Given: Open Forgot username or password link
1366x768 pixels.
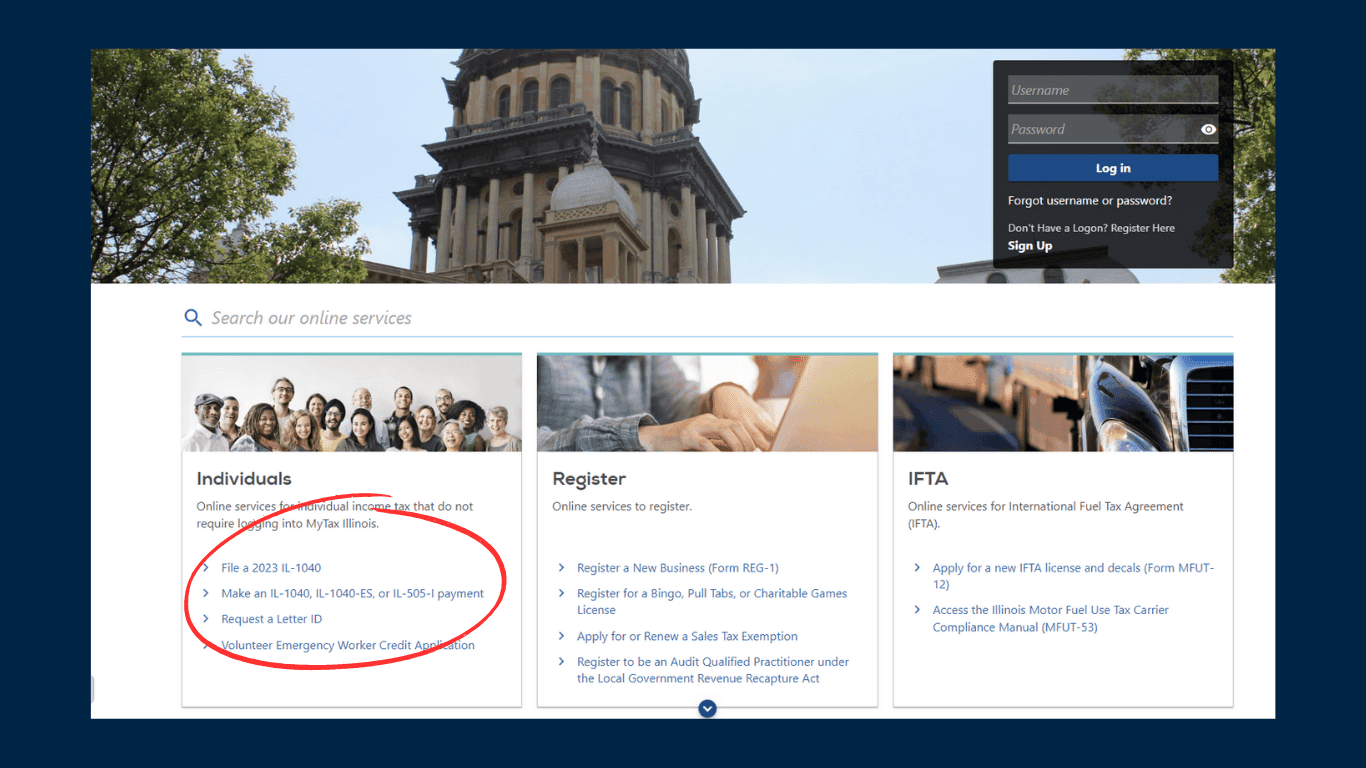Looking at the screenshot, I should click(x=1089, y=201).
